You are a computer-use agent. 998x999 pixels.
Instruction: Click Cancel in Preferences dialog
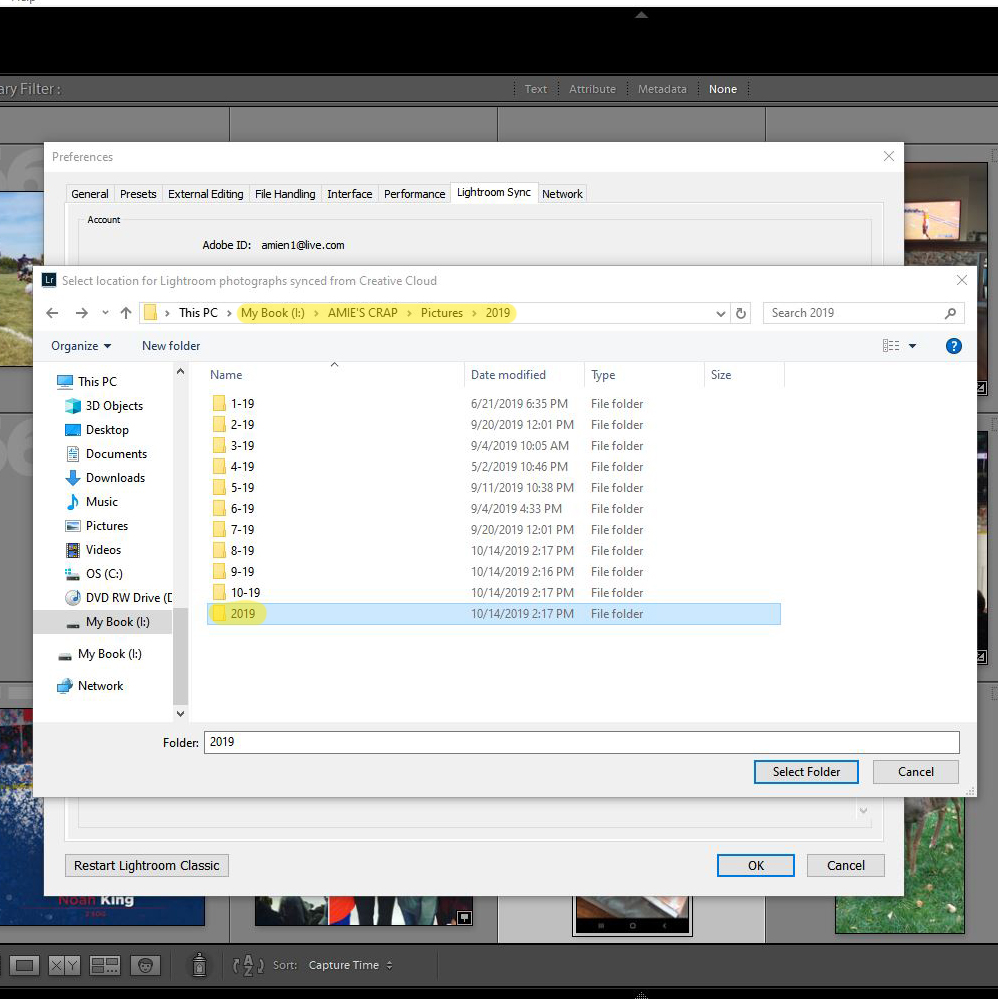pos(846,865)
